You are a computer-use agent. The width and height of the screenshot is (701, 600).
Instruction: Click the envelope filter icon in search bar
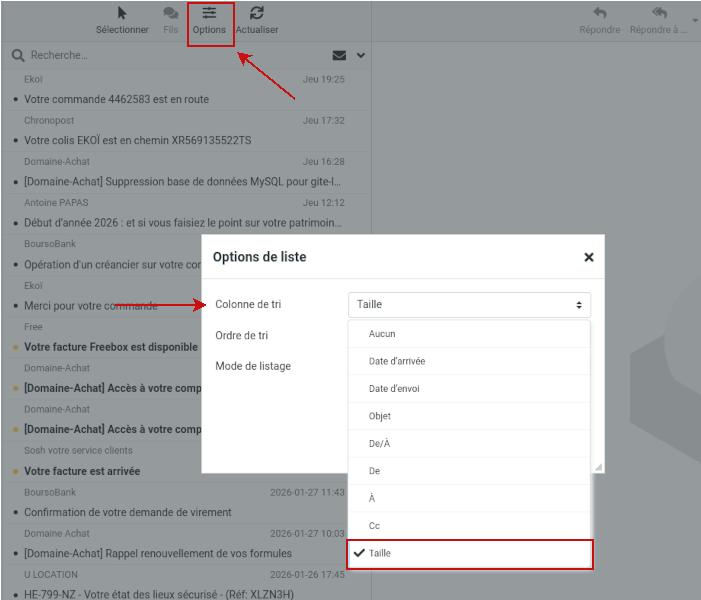[339, 56]
